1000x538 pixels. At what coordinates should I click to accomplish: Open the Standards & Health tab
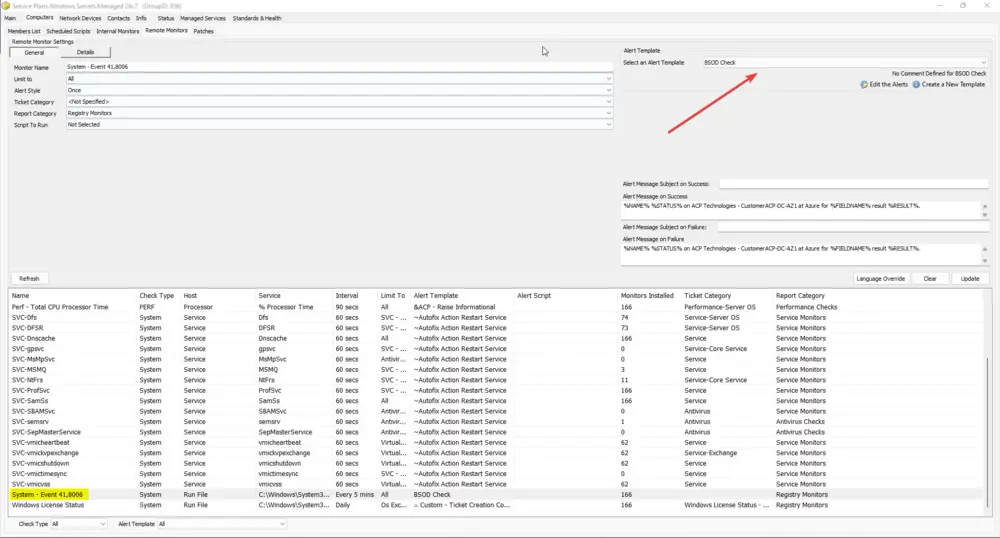(x=257, y=18)
